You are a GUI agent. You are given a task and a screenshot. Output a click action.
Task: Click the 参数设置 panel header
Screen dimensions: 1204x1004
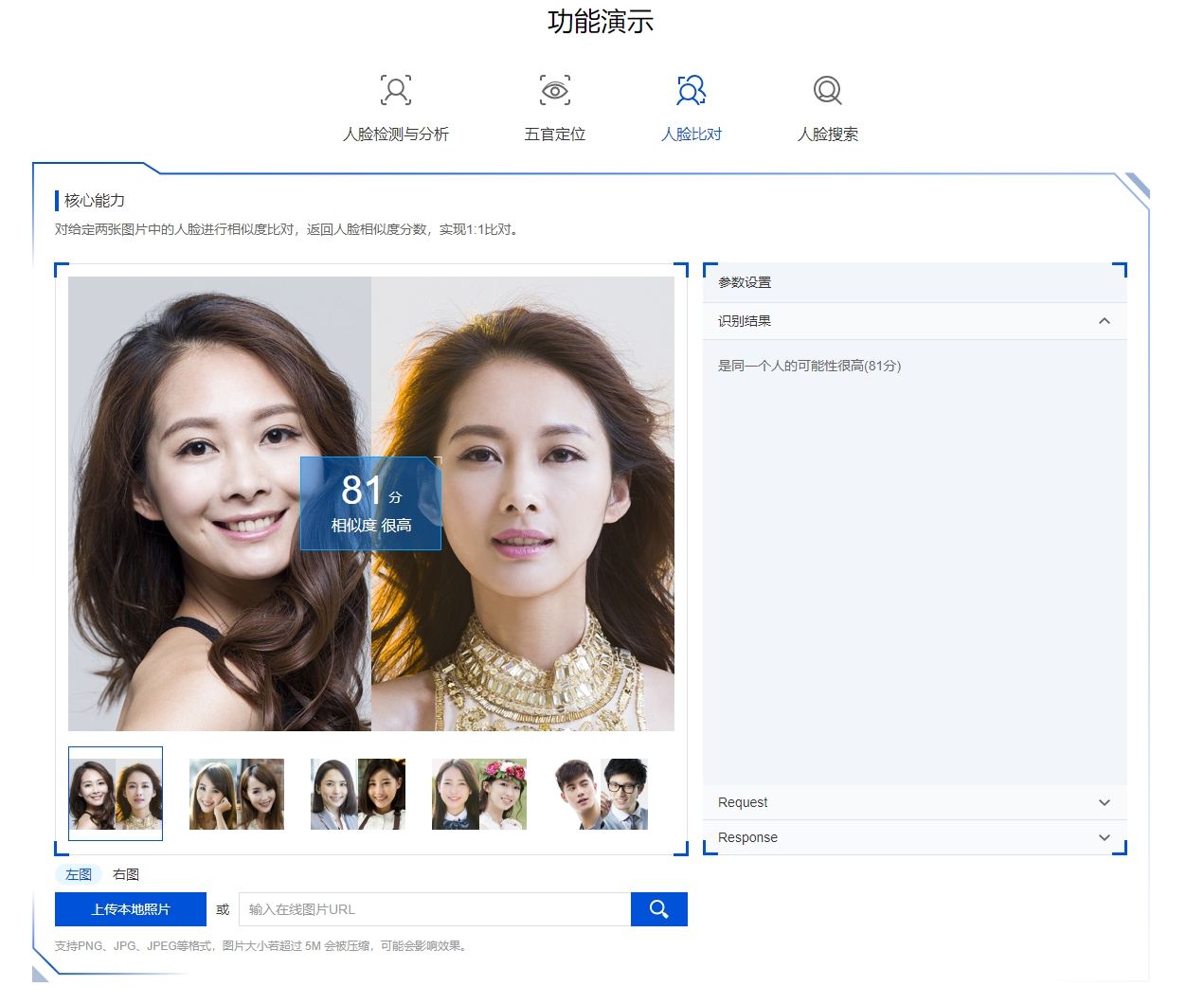coord(915,282)
